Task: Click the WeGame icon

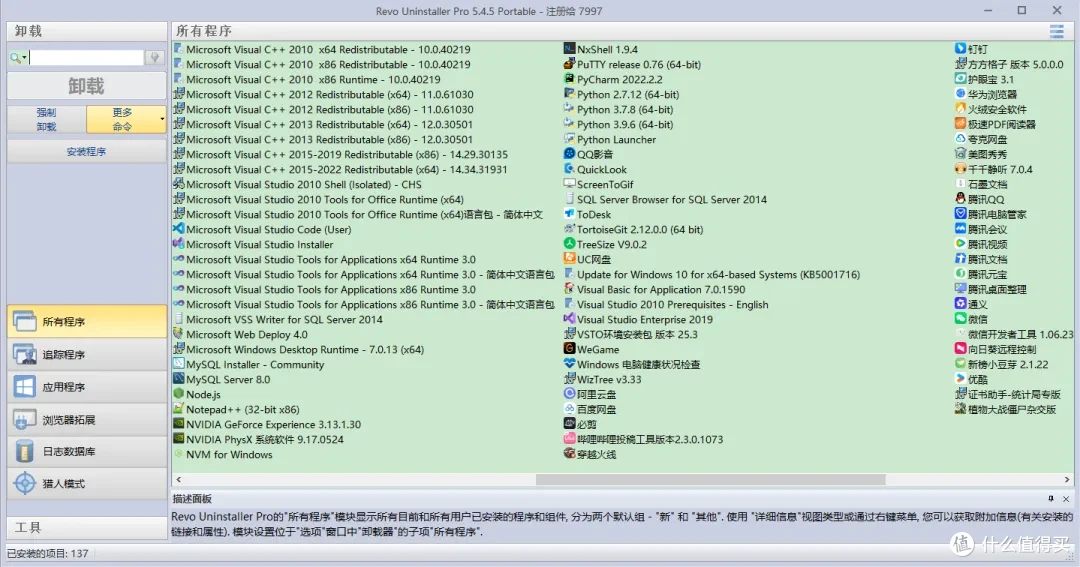Action: tap(569, 349)
